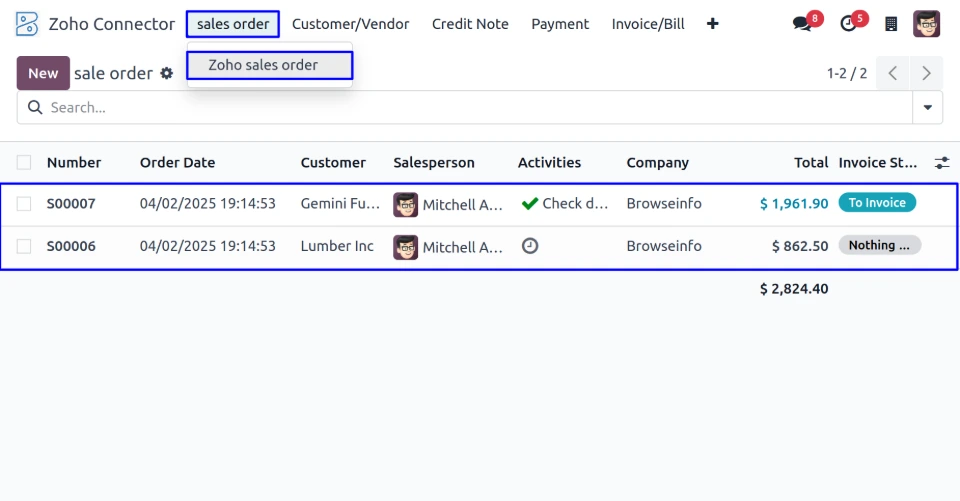Screen dimensions: 960x501
Task: Open the Customer/Vendor menu
Action: [x=350, y=24]
